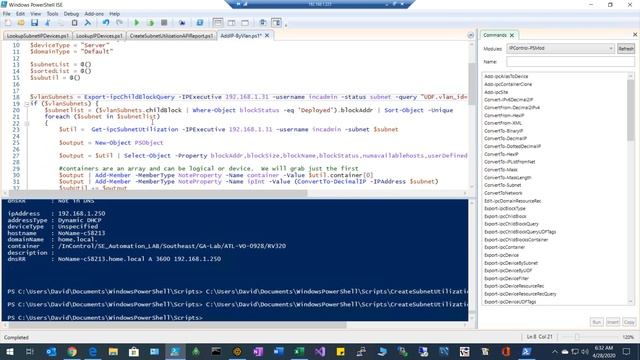This screenshot has height=360, width=640.
Task: Select Export-ipcChildBlockQuery command
Action: (x=511, y=224)
